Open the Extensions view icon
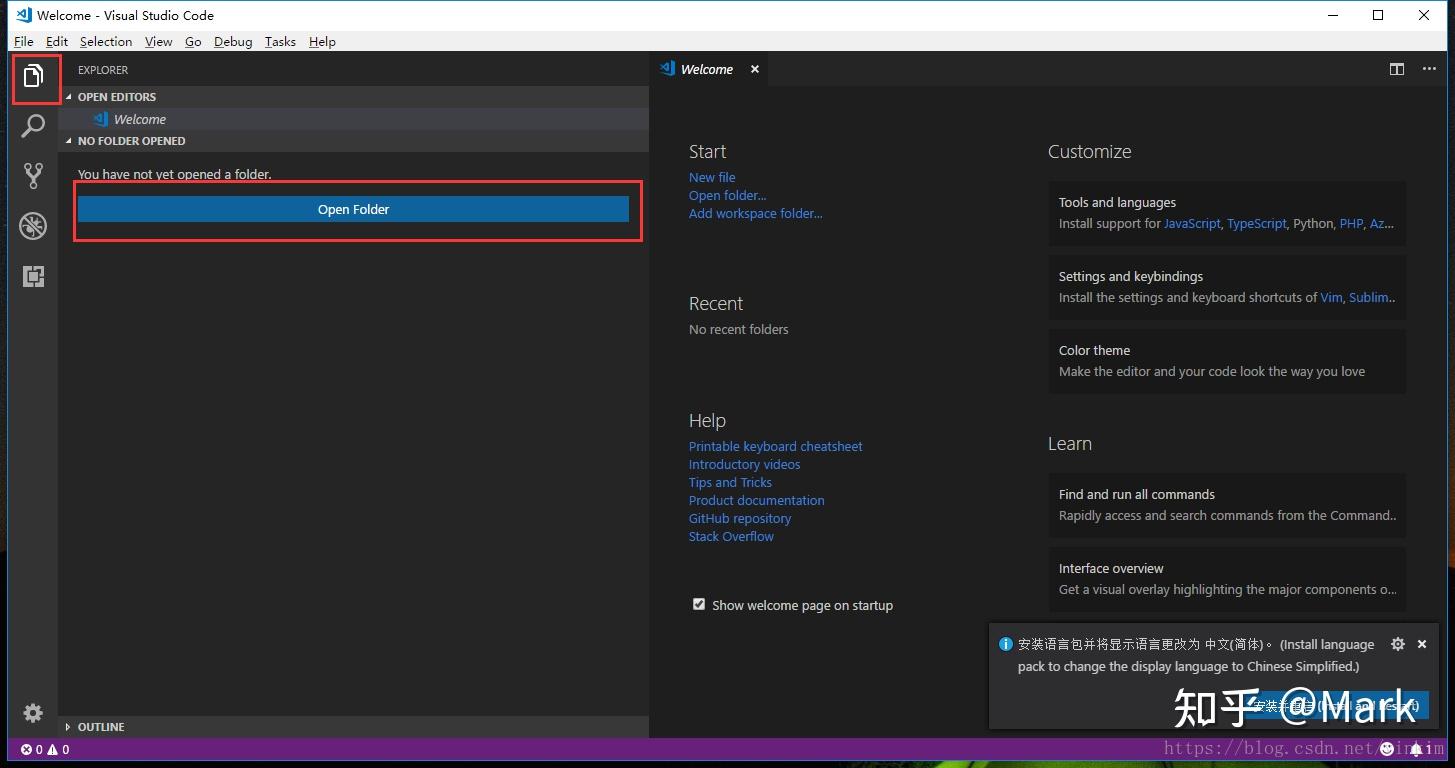 click(34, 276)
